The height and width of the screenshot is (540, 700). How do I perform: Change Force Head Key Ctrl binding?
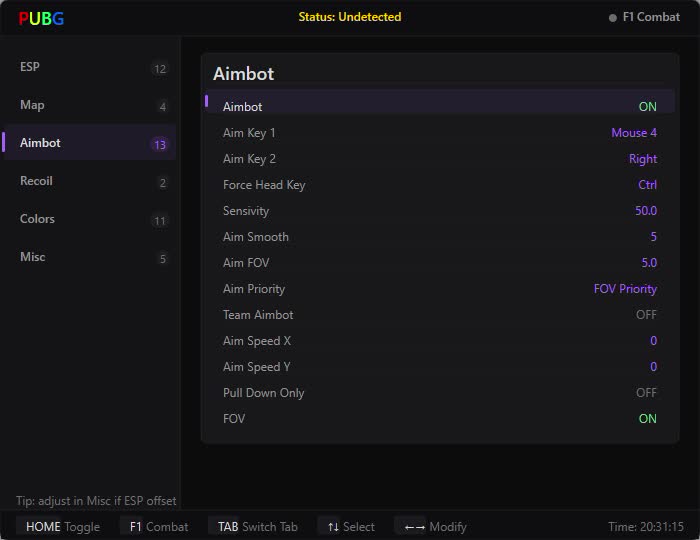[x=647, y=185]
